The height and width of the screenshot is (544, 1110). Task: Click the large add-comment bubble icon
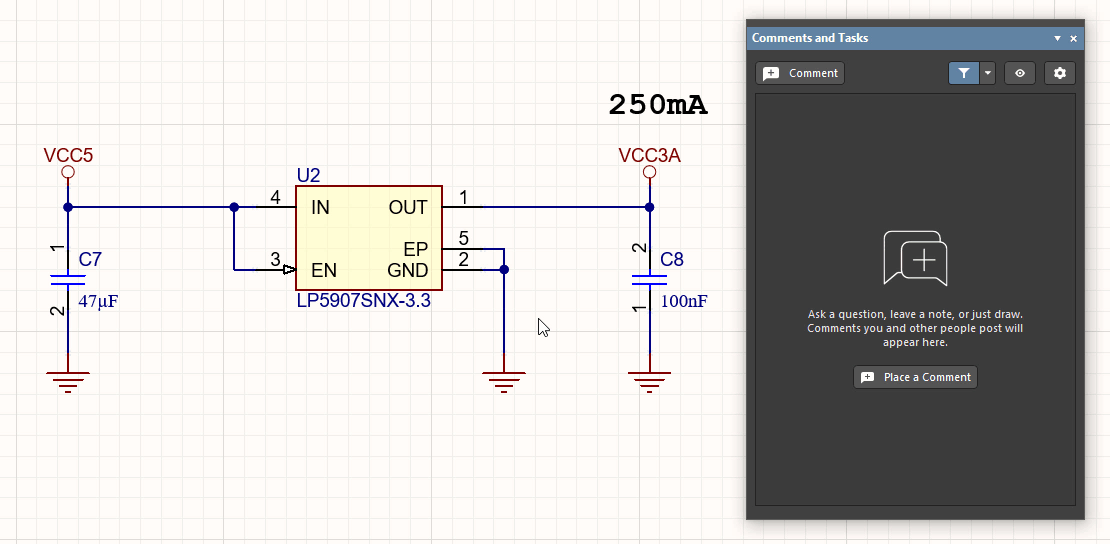[915, 259]
